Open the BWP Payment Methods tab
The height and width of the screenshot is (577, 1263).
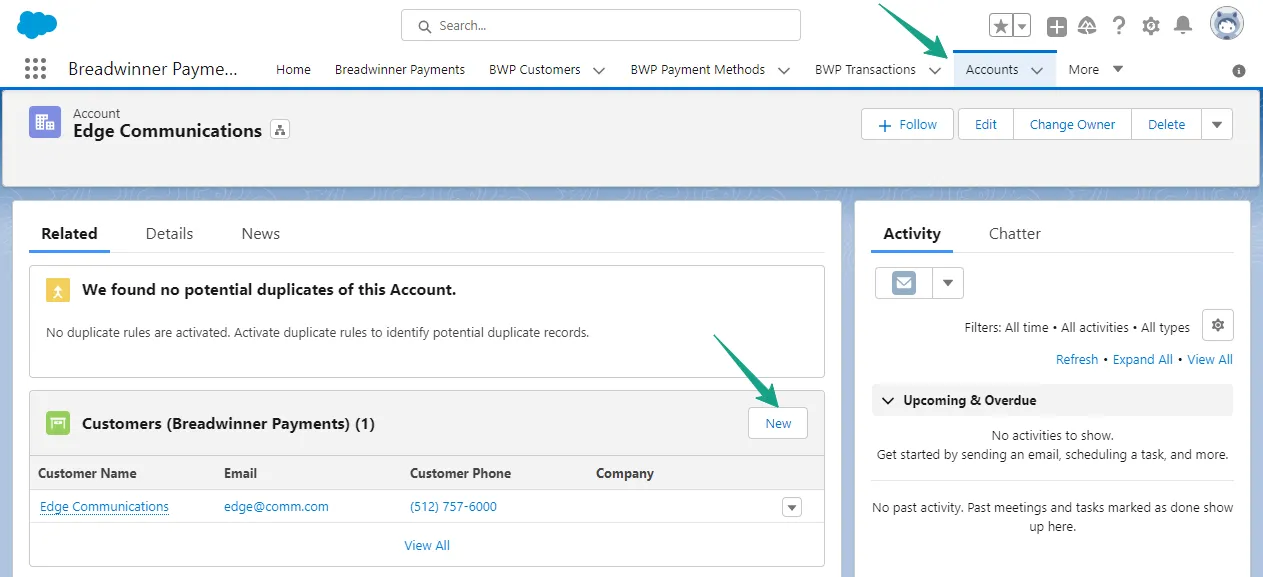[698, 70]
